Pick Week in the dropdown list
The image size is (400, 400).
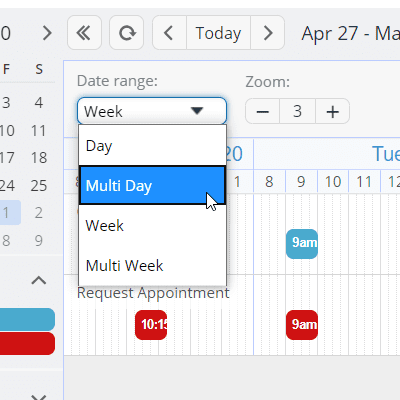153,226
